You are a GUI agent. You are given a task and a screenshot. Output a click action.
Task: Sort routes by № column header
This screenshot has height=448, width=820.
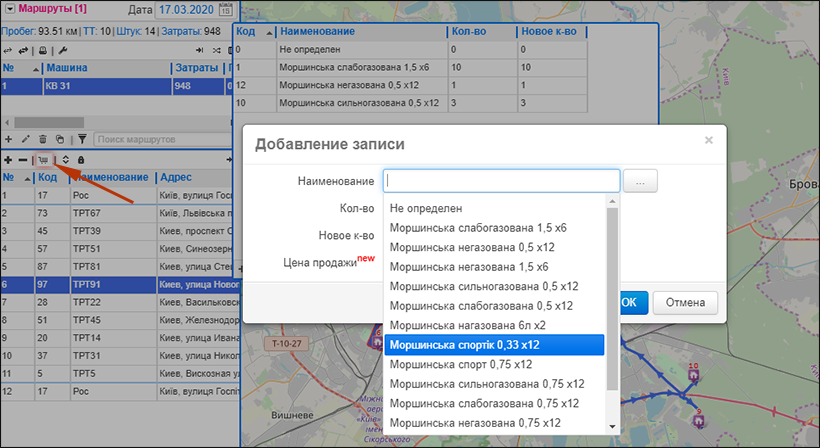tap(21, 68)
